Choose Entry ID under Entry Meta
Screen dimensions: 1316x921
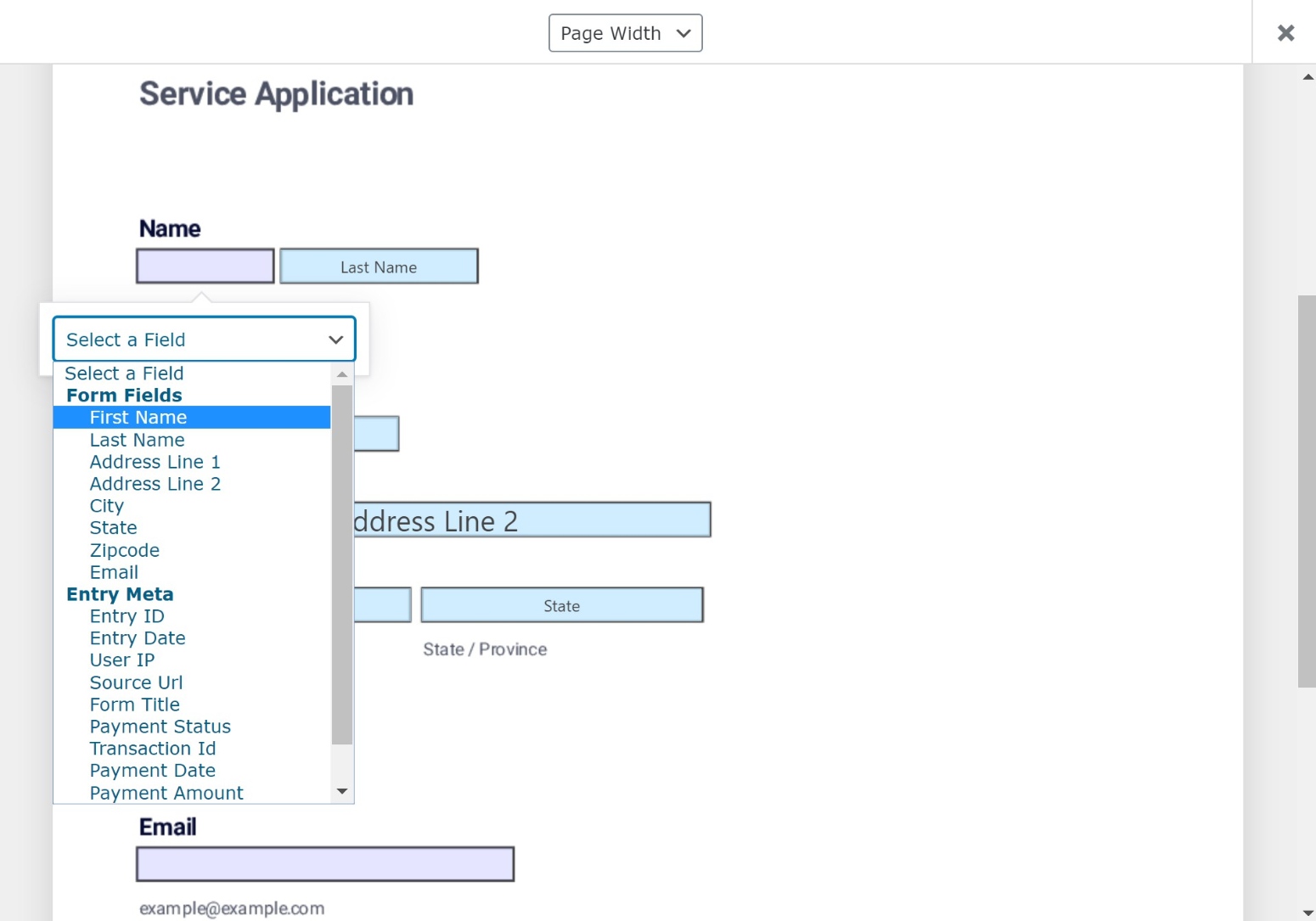[x=127, y=616]
